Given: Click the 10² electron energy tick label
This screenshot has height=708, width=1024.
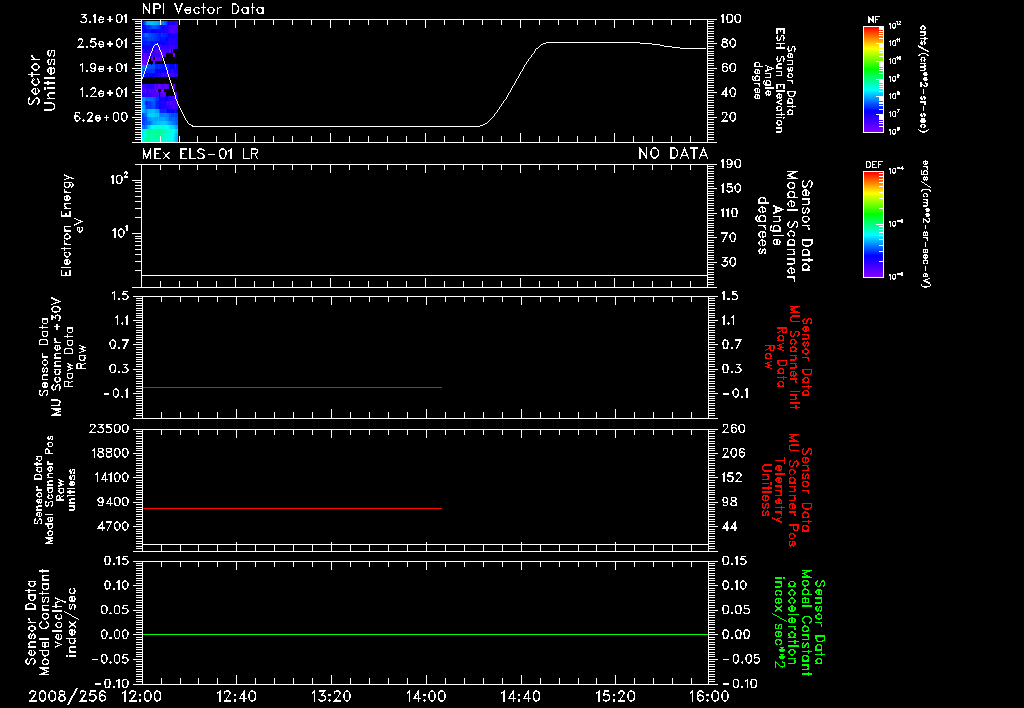Looking at the screenshot, I should tap(120, 179).
